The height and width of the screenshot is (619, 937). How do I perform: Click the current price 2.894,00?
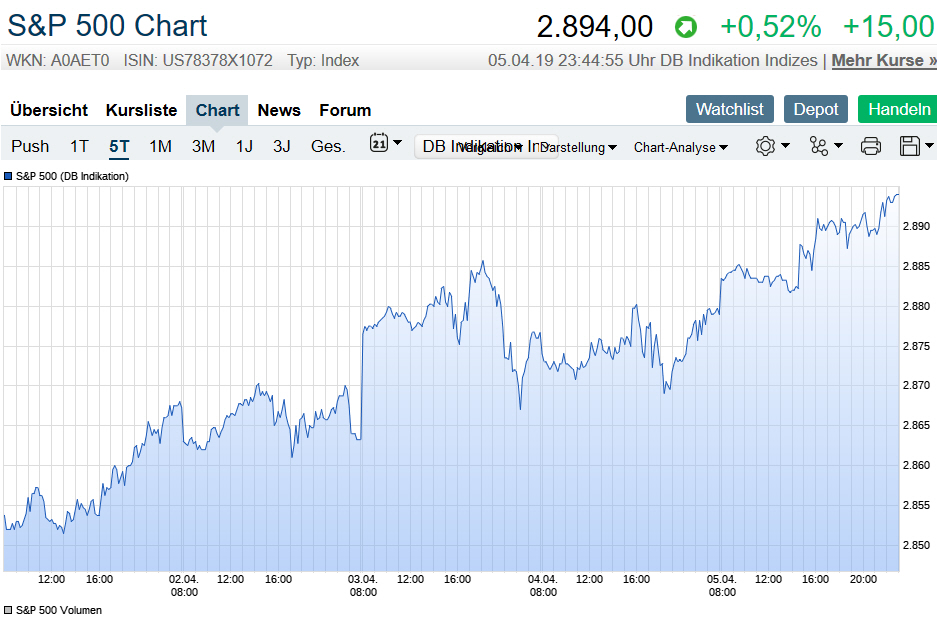click(x=595, y=27)
